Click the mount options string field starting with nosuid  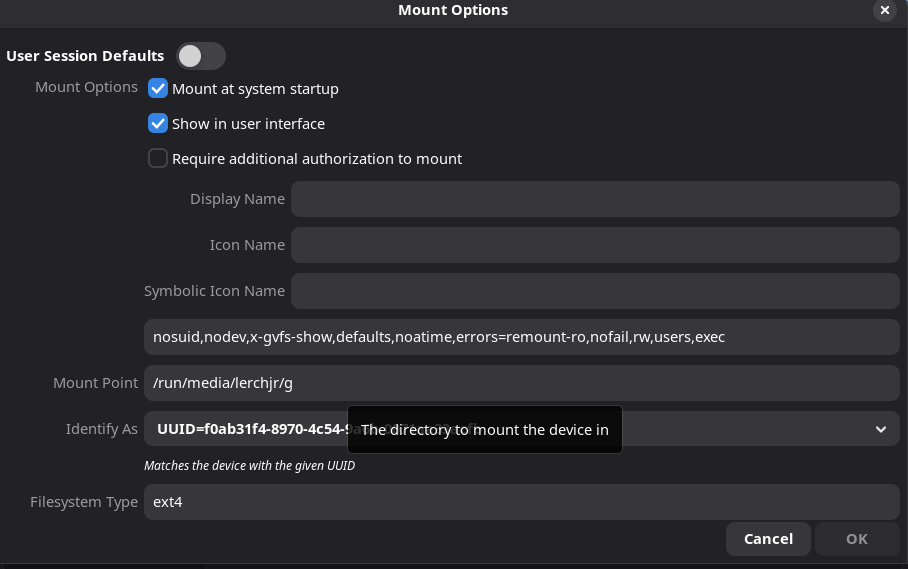(x=521, y=337)
